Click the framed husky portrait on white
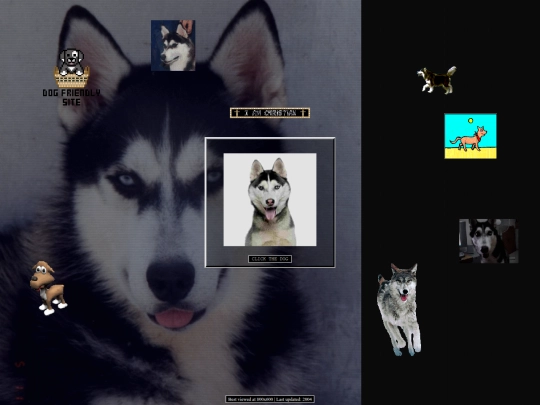 tap(270, 199)
